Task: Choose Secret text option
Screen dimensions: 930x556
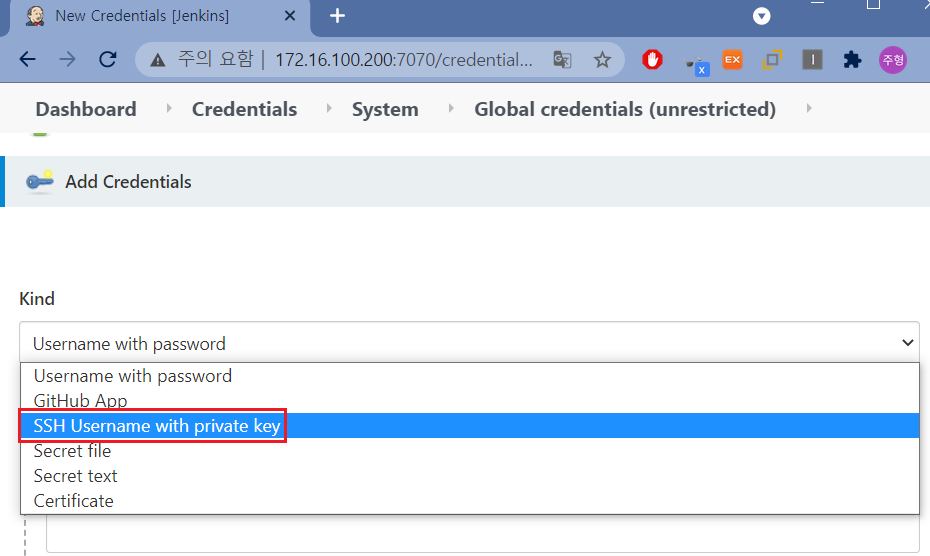Action: coord(469,476)
